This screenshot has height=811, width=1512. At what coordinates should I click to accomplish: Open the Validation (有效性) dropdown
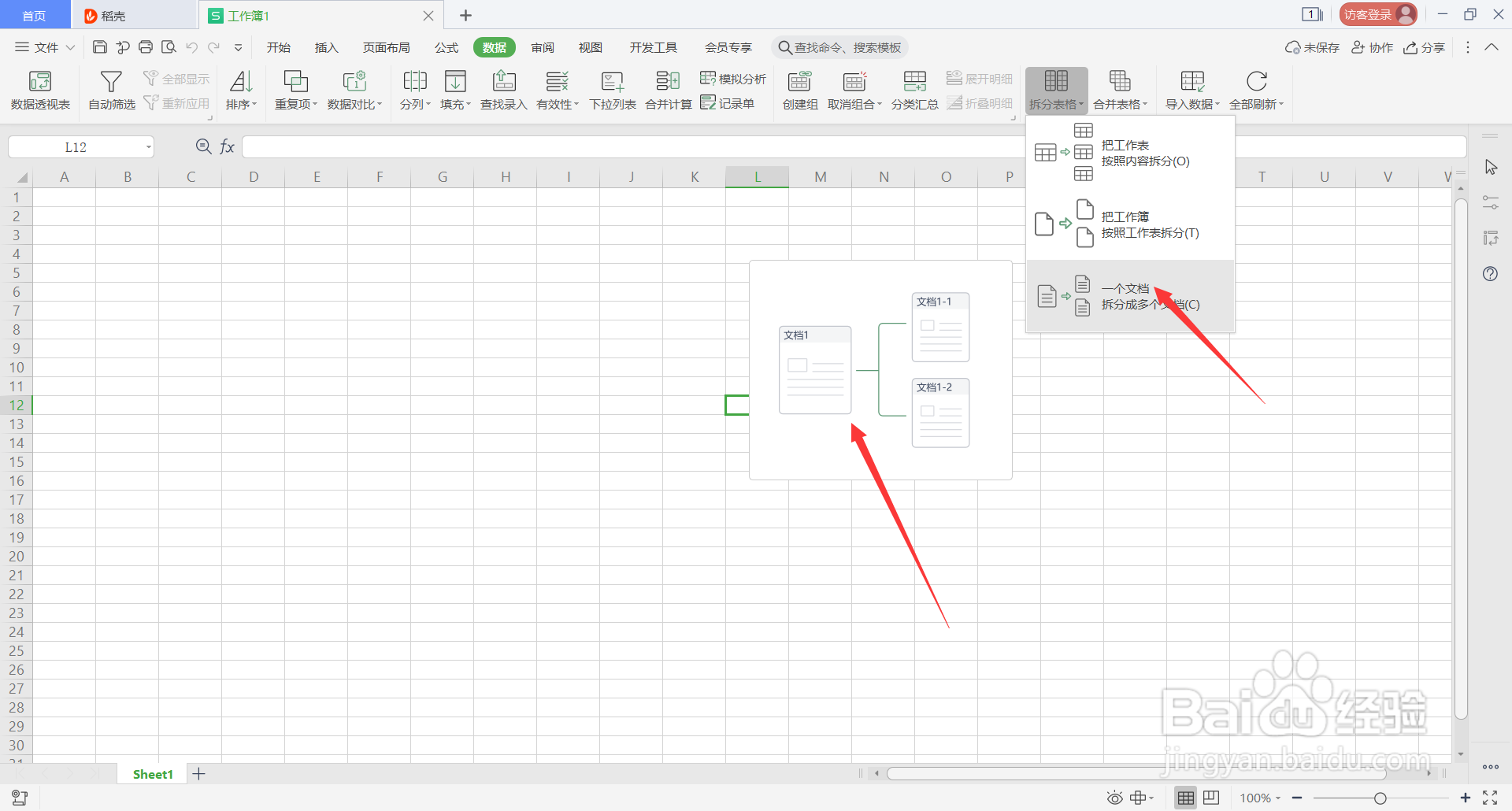click(x=557, y=90)
